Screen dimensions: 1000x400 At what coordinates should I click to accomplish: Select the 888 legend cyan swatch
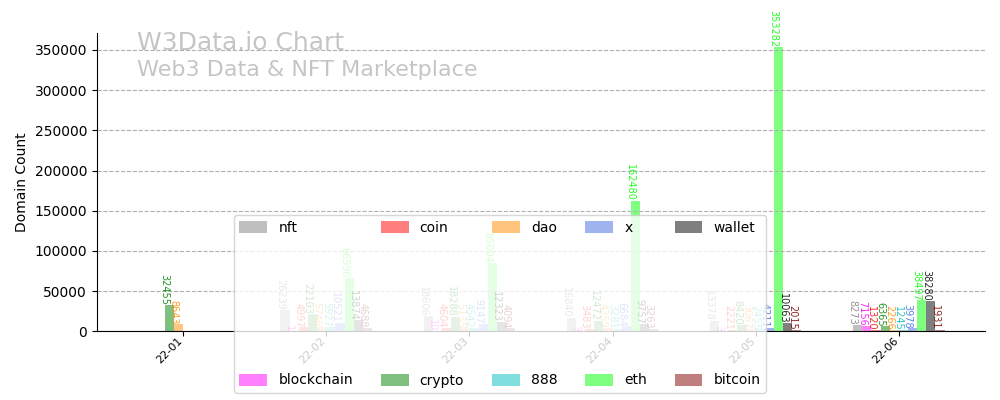click(x=507, y=380)
